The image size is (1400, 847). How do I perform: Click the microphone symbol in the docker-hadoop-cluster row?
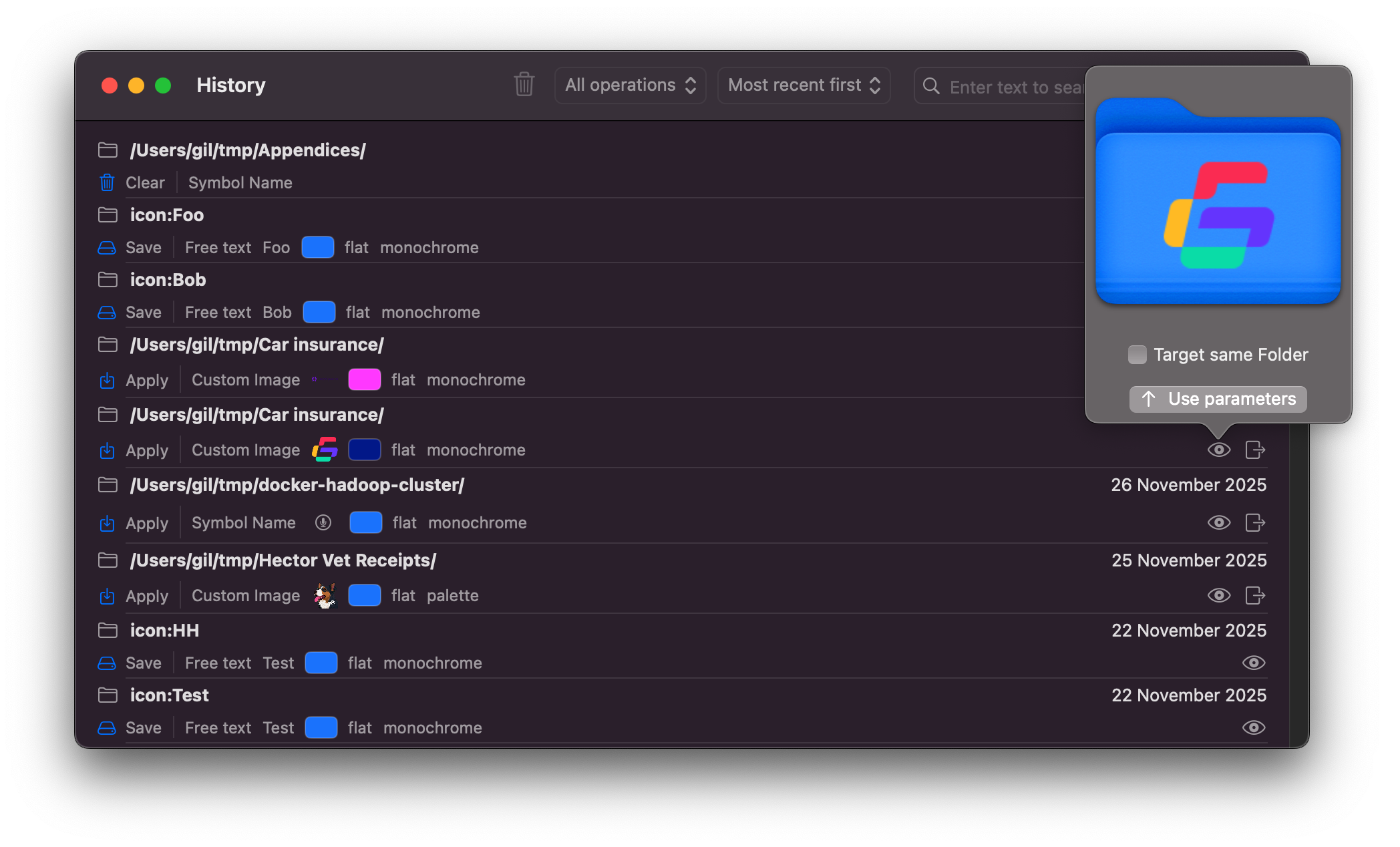pyautogui.click(x=324, y=522)
